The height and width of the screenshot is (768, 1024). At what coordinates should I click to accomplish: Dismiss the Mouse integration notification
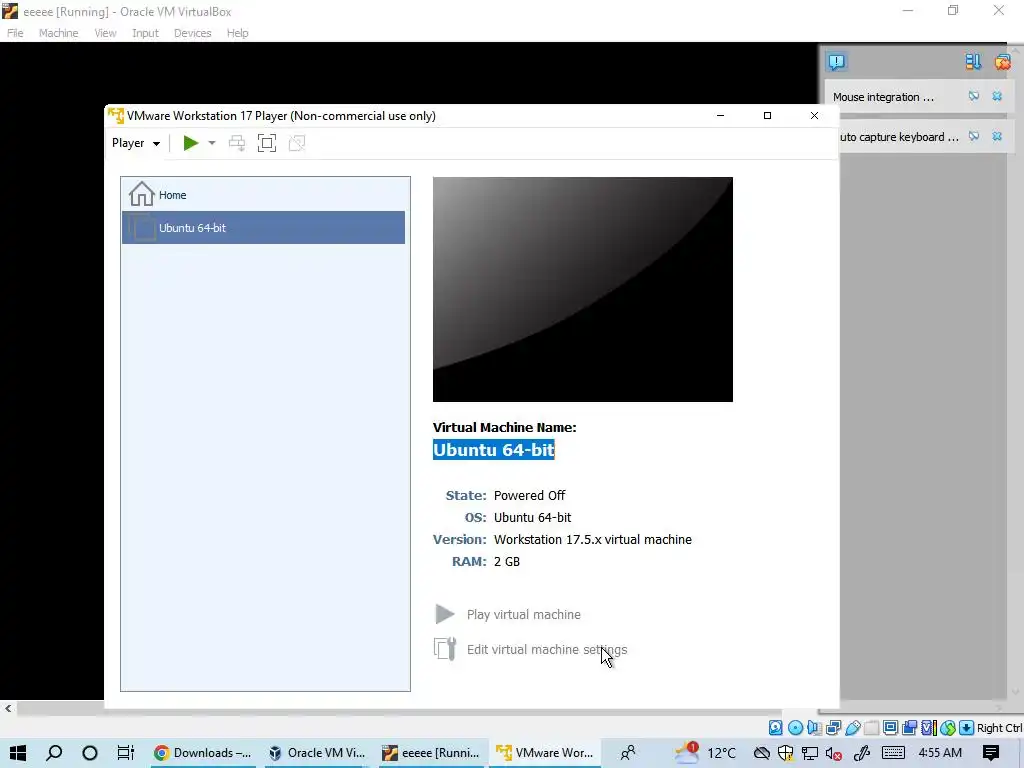tap(997, 96)
